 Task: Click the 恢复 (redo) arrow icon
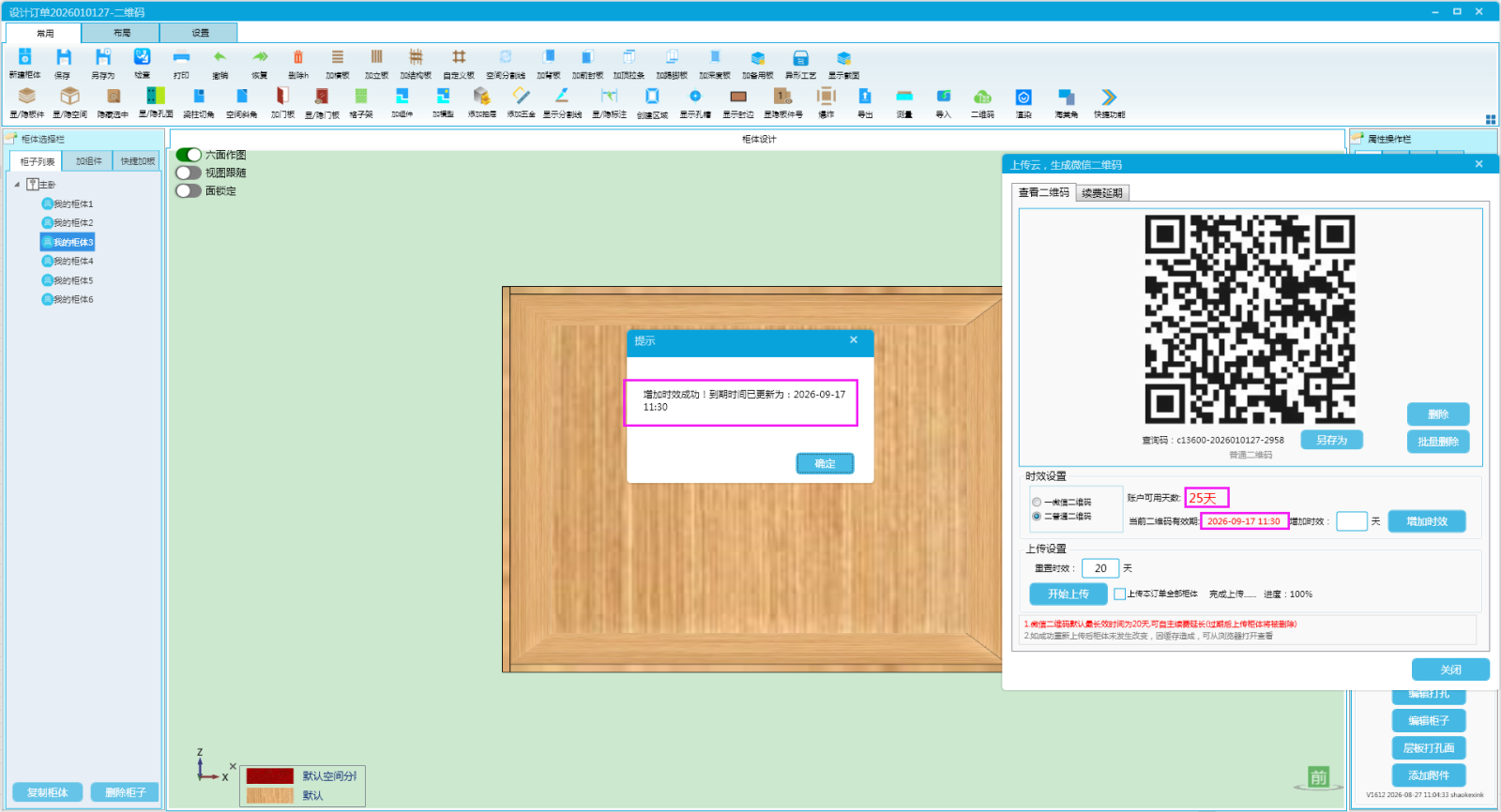pyautogui.click(x=260, y=57)
